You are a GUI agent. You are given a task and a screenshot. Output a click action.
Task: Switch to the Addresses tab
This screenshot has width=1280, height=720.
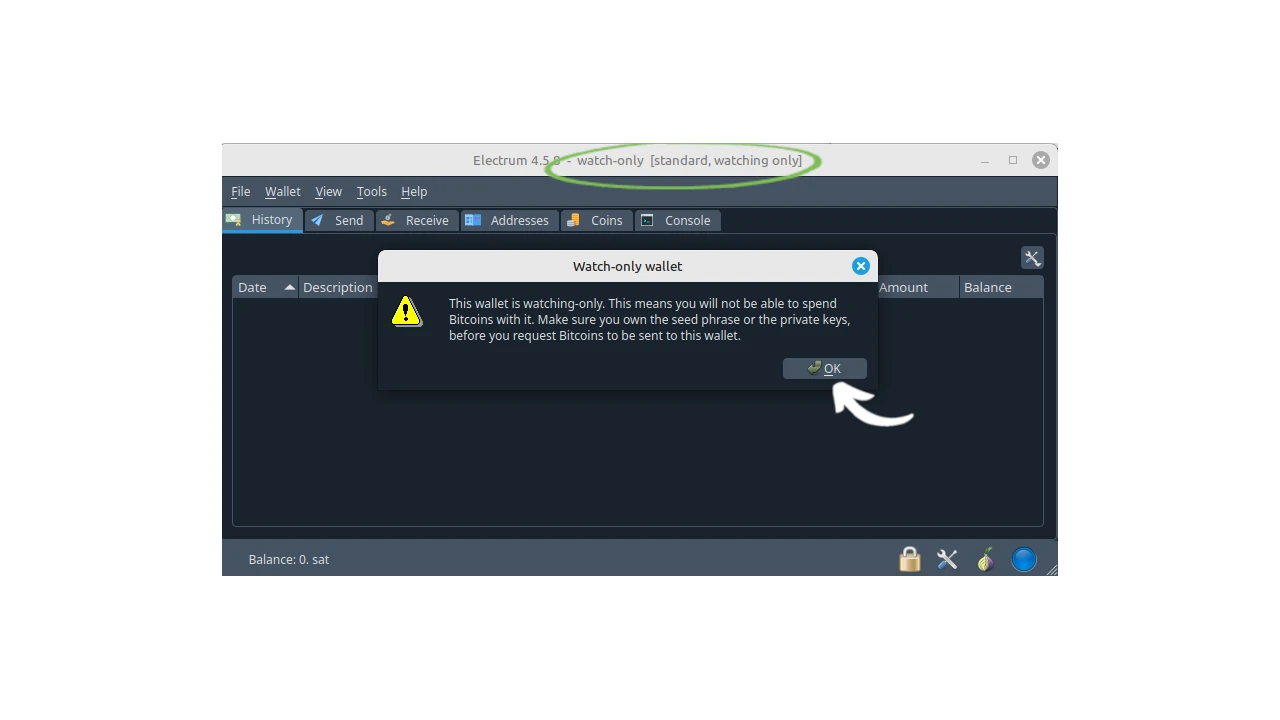pos(508,221)
